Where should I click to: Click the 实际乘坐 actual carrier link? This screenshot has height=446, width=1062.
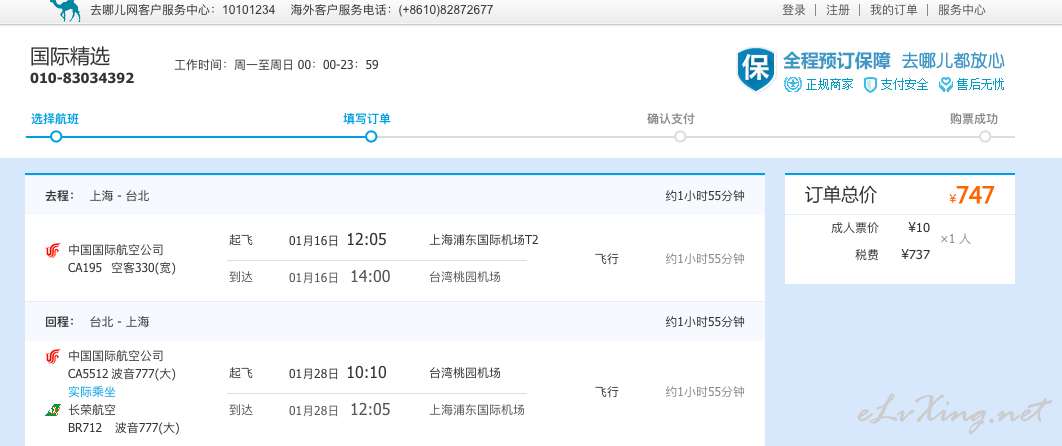pyautogui.click(x=92, y=392)
